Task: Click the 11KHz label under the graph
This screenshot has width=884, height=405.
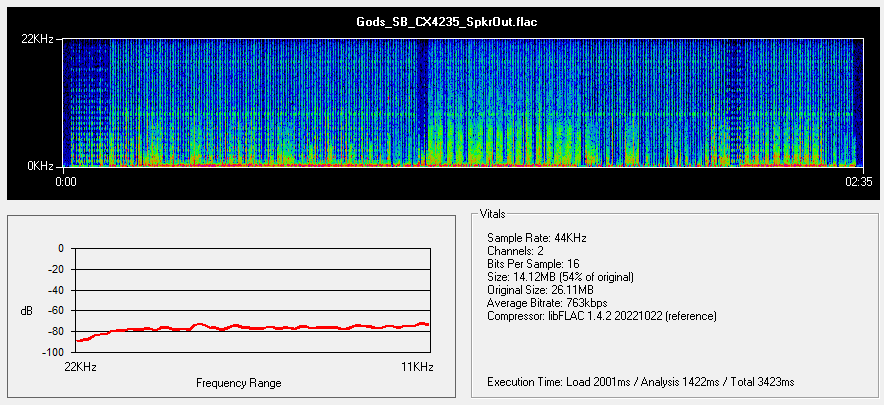Action: (417, 368)
